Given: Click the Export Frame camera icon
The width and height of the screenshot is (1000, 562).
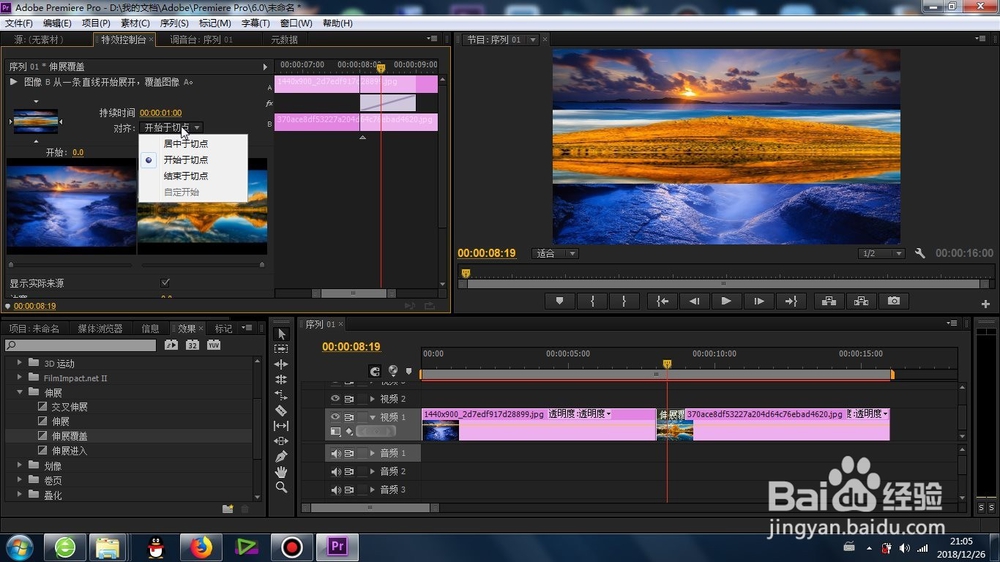Looking at the screenshot, I should 893,301.
